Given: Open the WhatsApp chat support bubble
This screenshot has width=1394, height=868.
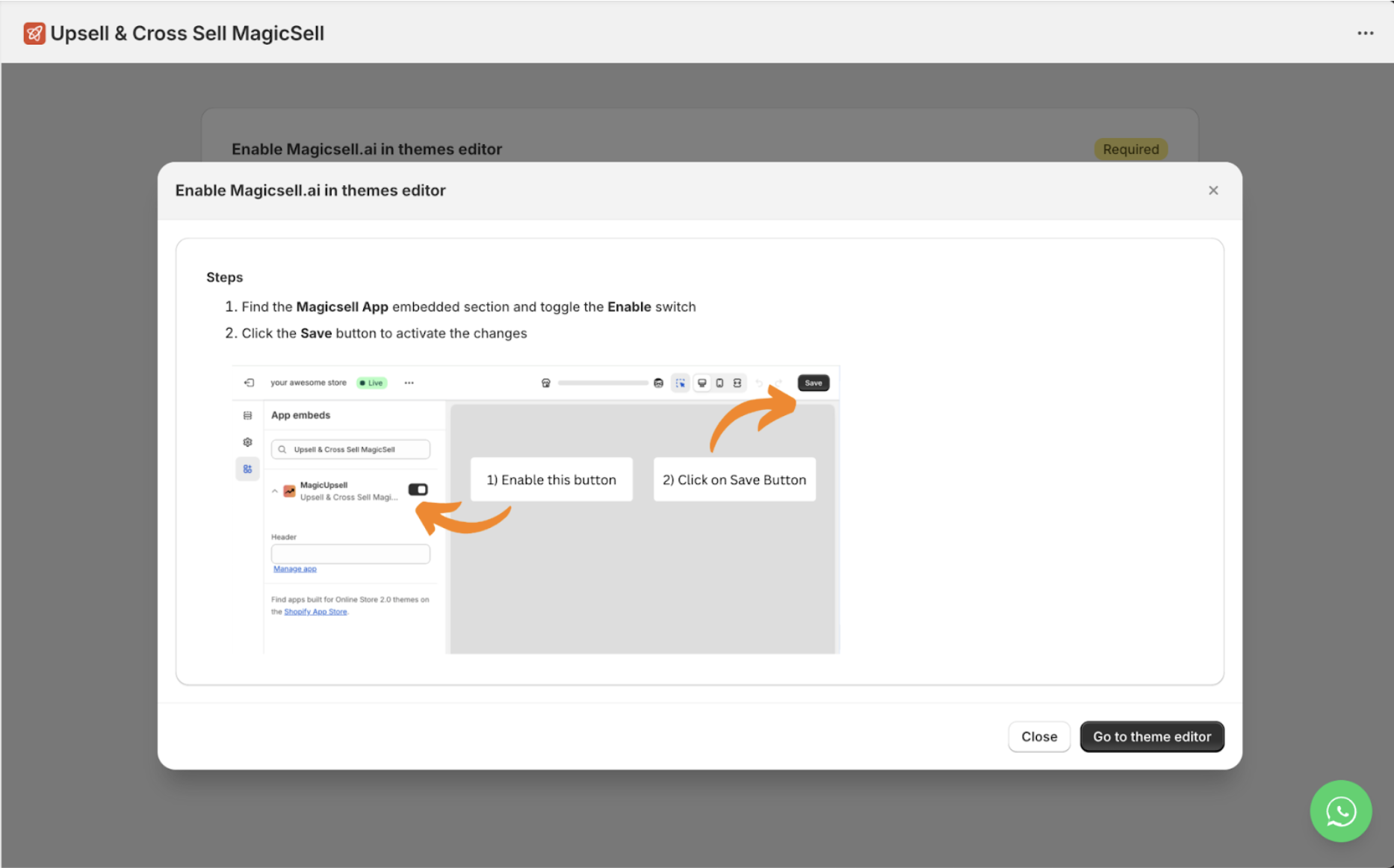Looking at the screenshot, I should (x=1340, y=811).
